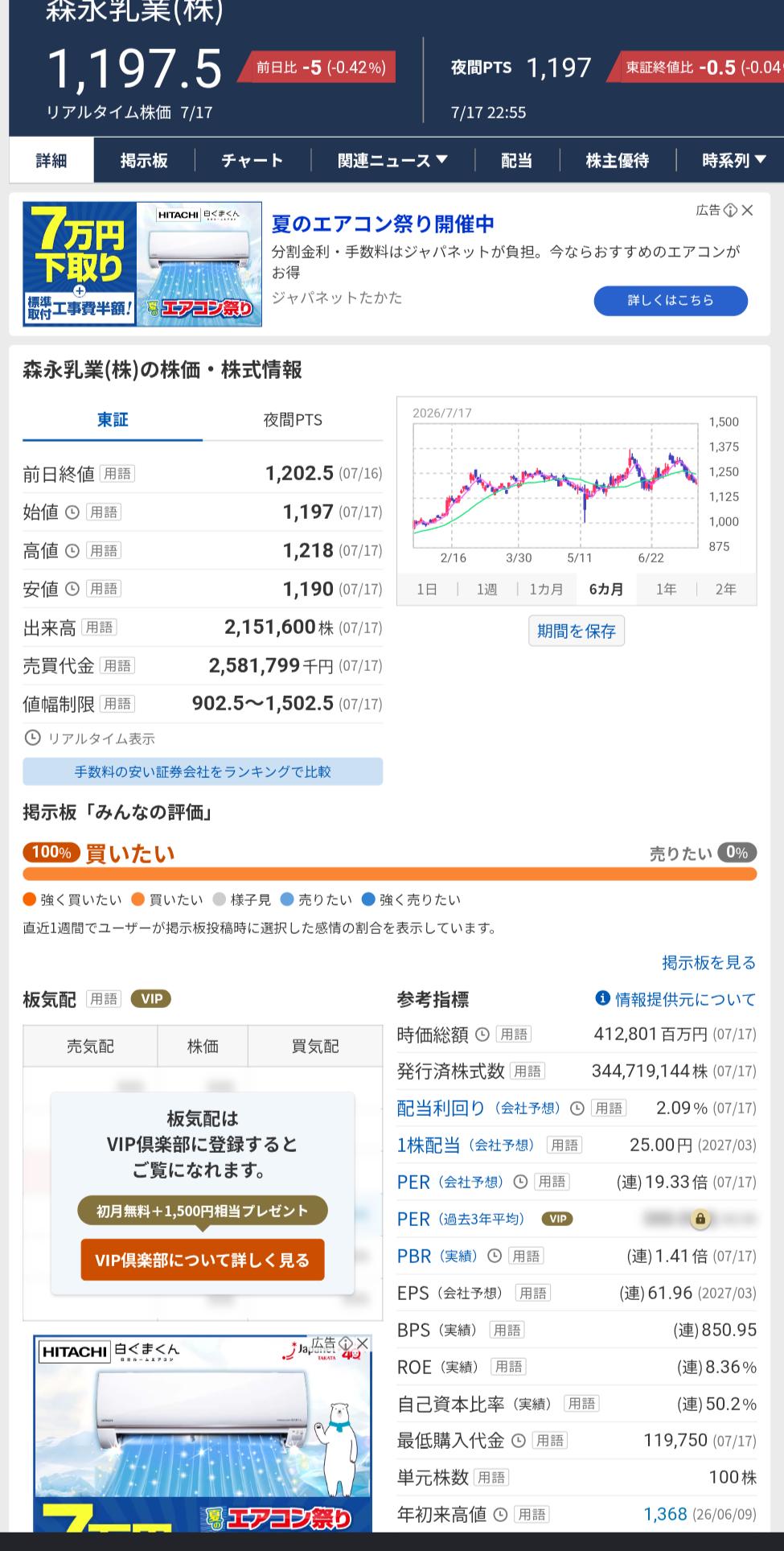Click clock icon next to 始値

coord(72,512)
